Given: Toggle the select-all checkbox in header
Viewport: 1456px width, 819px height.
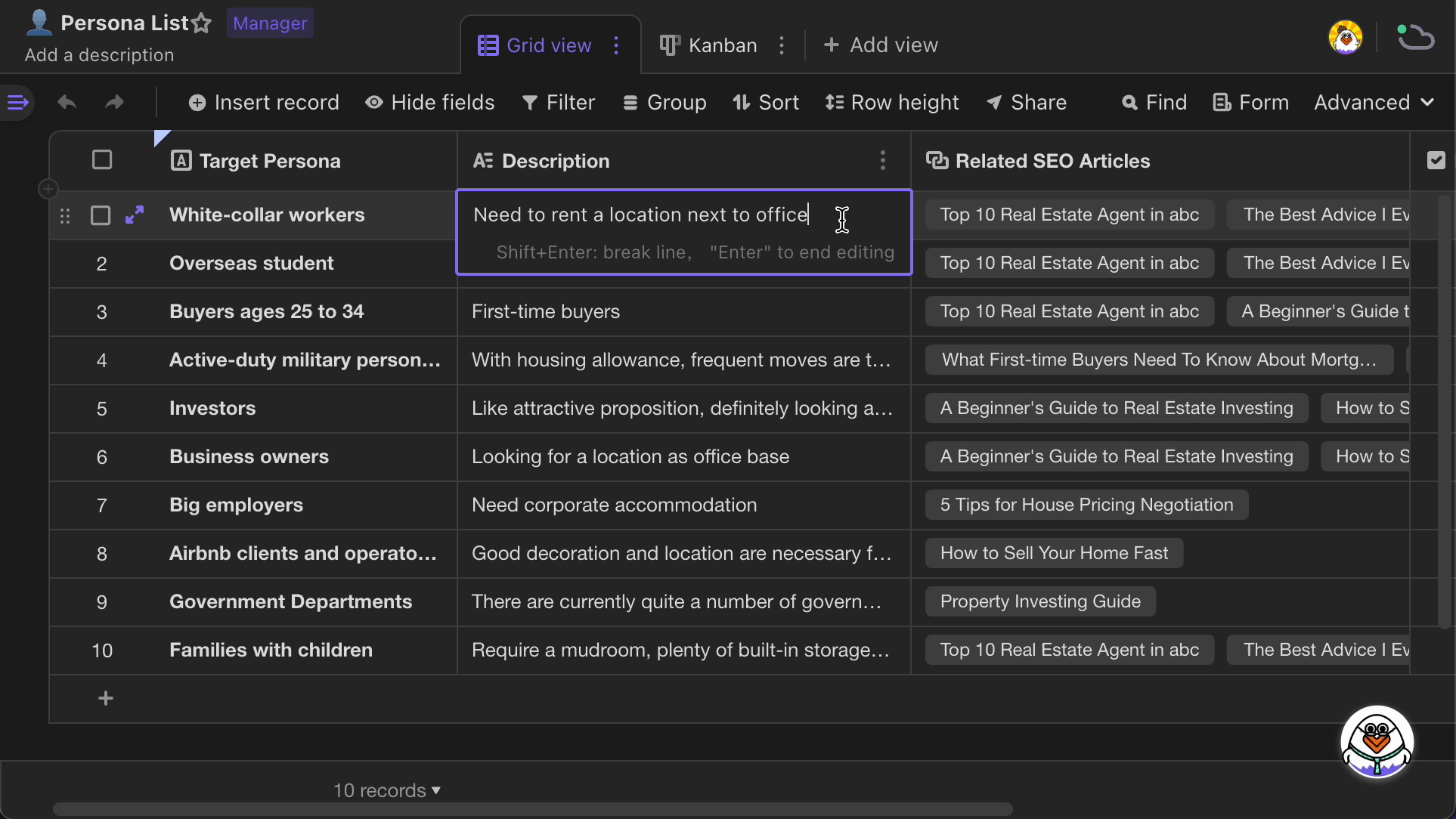Looking at the screenshot, I should (102, 160).
